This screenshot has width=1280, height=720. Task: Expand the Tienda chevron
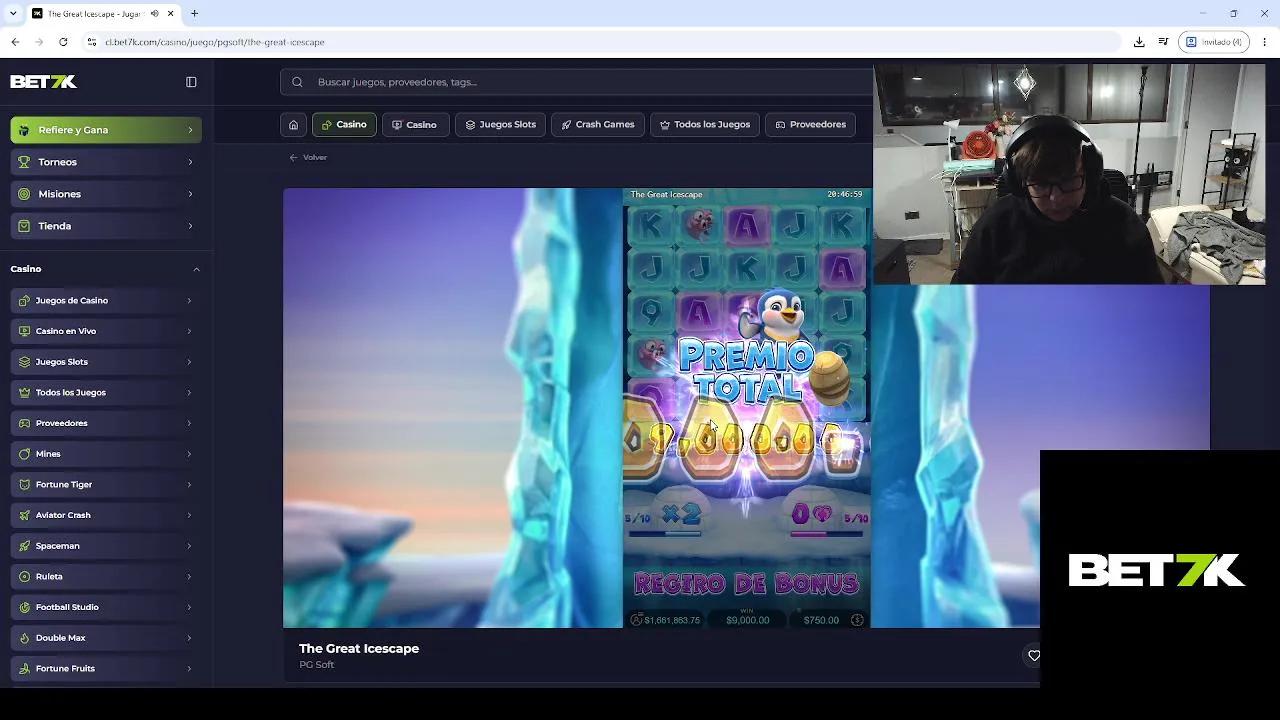(190, 226)
